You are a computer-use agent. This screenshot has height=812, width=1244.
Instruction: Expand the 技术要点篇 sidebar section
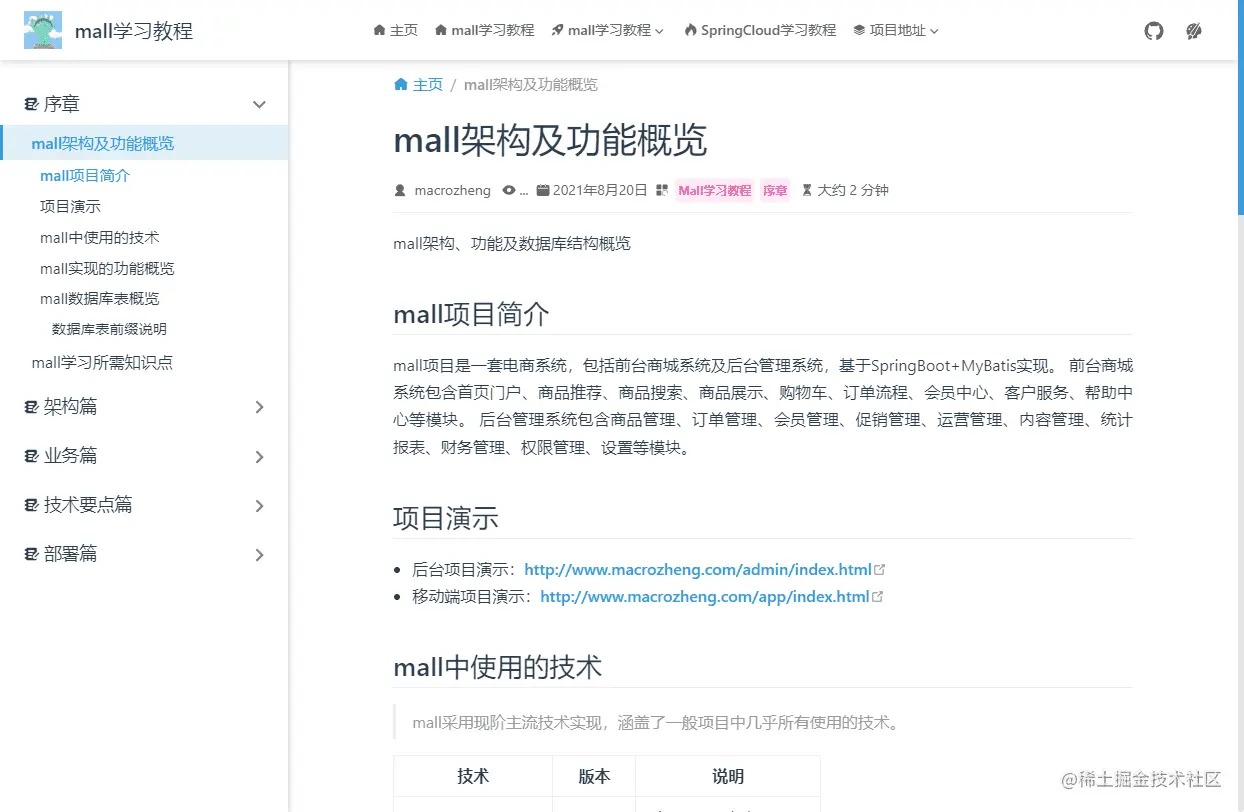[144, 505]
